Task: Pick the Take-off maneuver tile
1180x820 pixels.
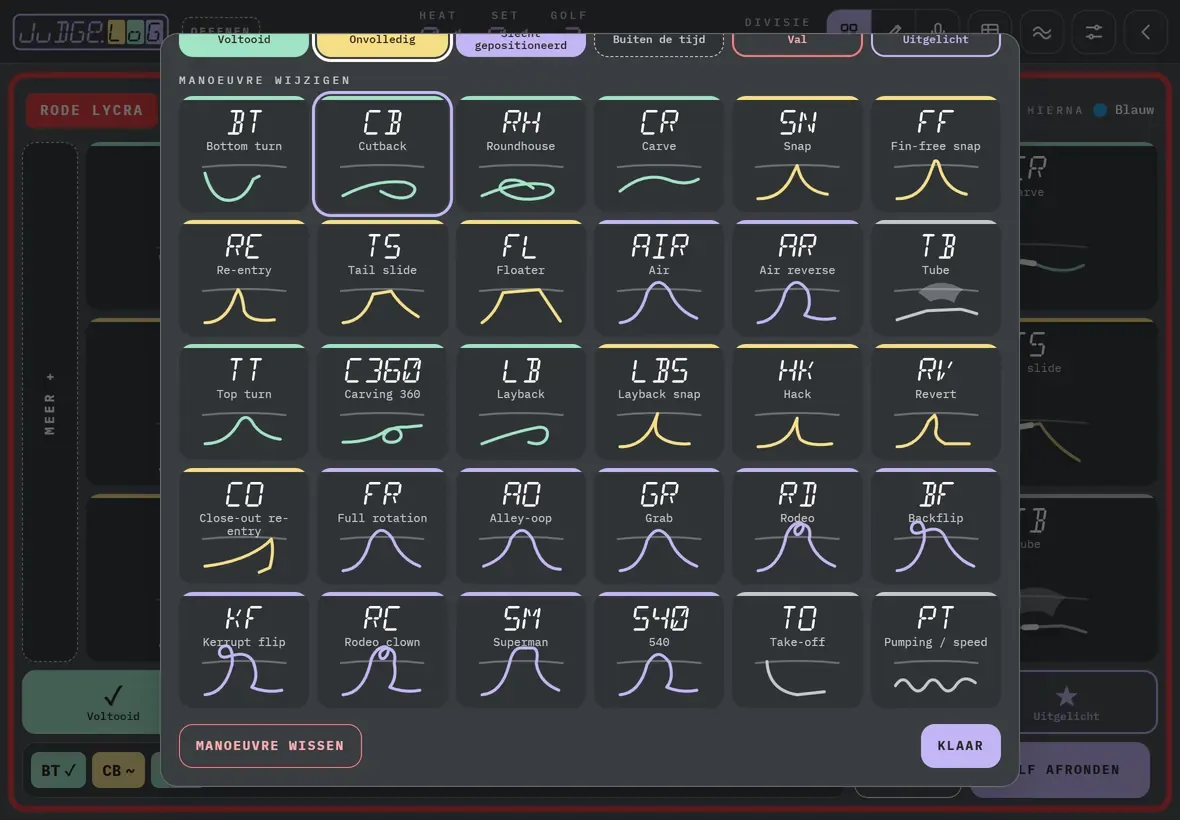Action: click(798, 650)
